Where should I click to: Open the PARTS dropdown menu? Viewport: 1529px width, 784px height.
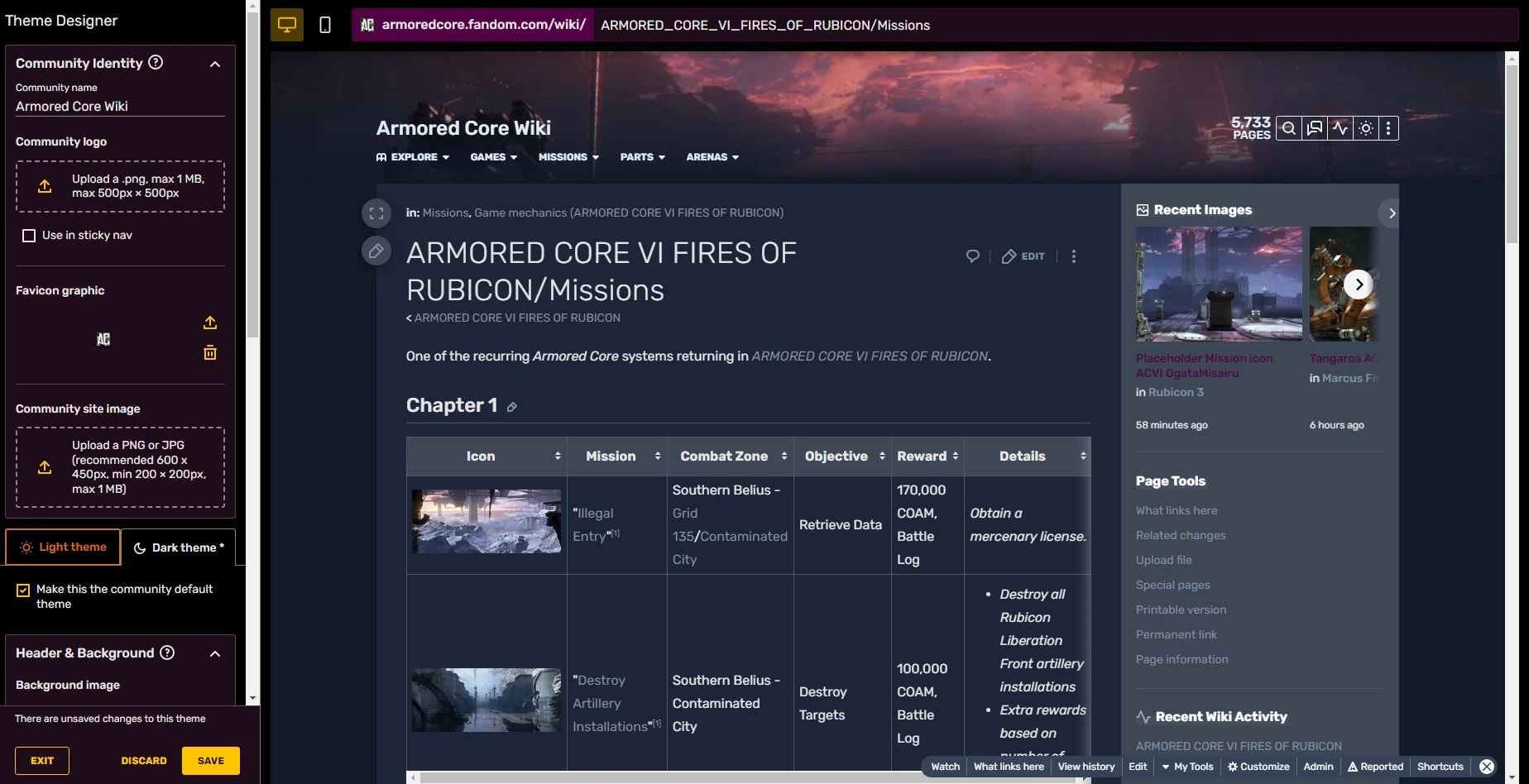pyautogui.click(x=642, y=157)
